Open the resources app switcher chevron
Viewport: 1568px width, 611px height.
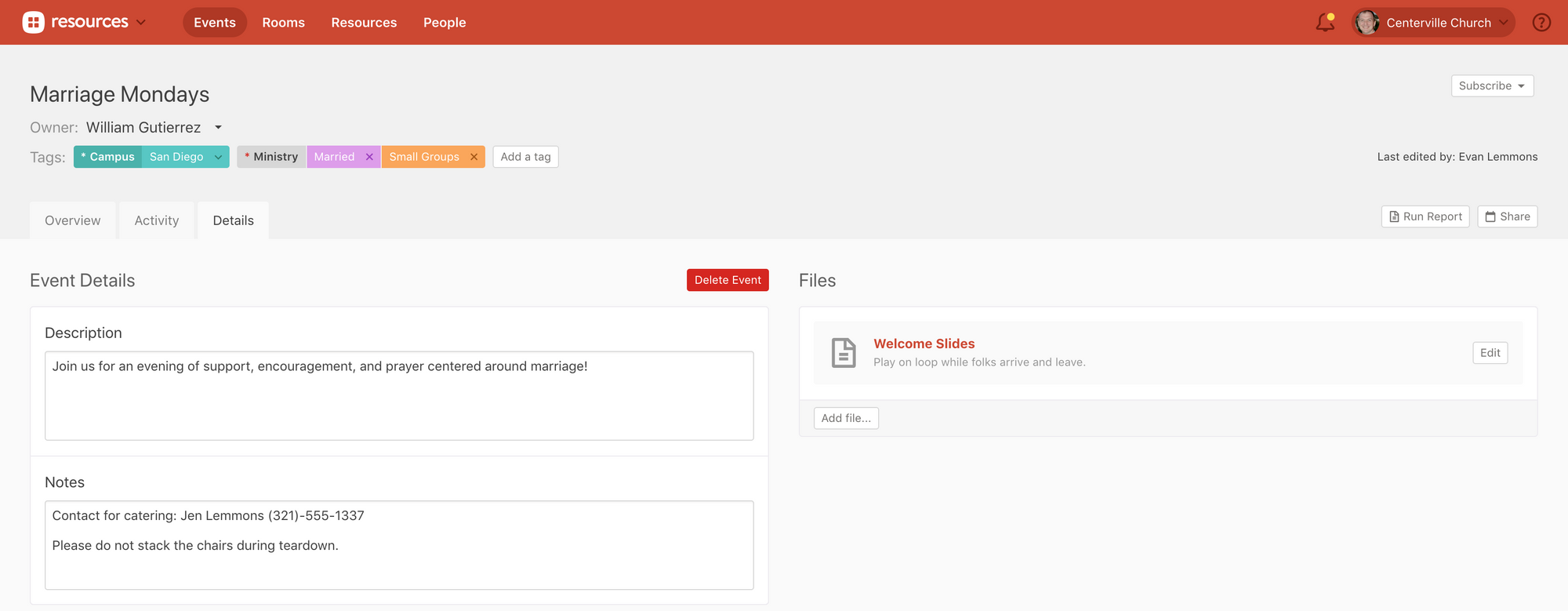click(x=141, y=23)
